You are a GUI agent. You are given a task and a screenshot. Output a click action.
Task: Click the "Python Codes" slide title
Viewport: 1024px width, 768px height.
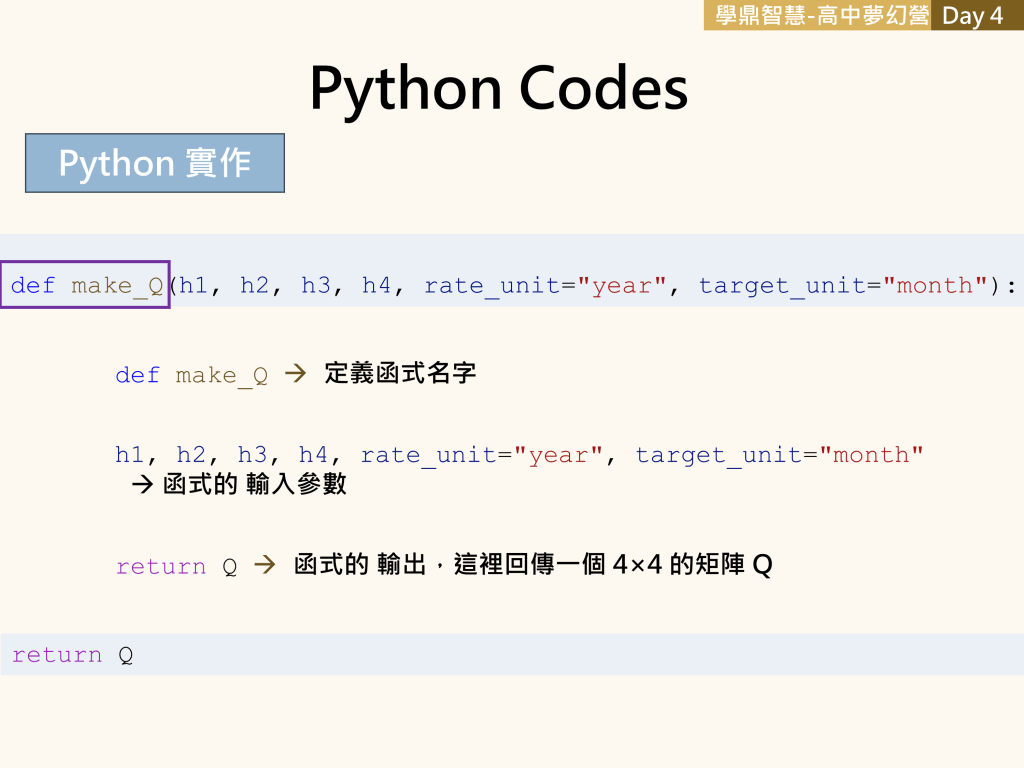tap(498, 88)
